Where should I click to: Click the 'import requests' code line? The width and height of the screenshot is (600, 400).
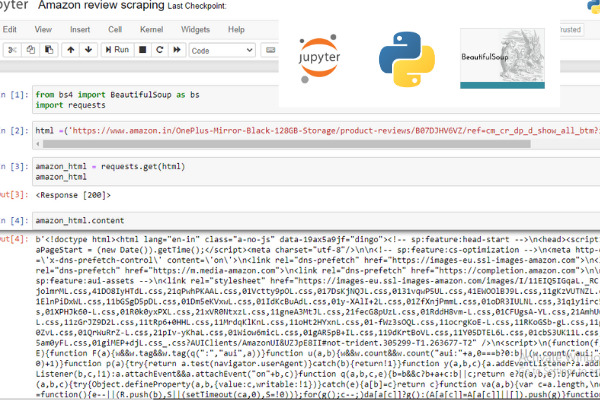coord(70,105)
